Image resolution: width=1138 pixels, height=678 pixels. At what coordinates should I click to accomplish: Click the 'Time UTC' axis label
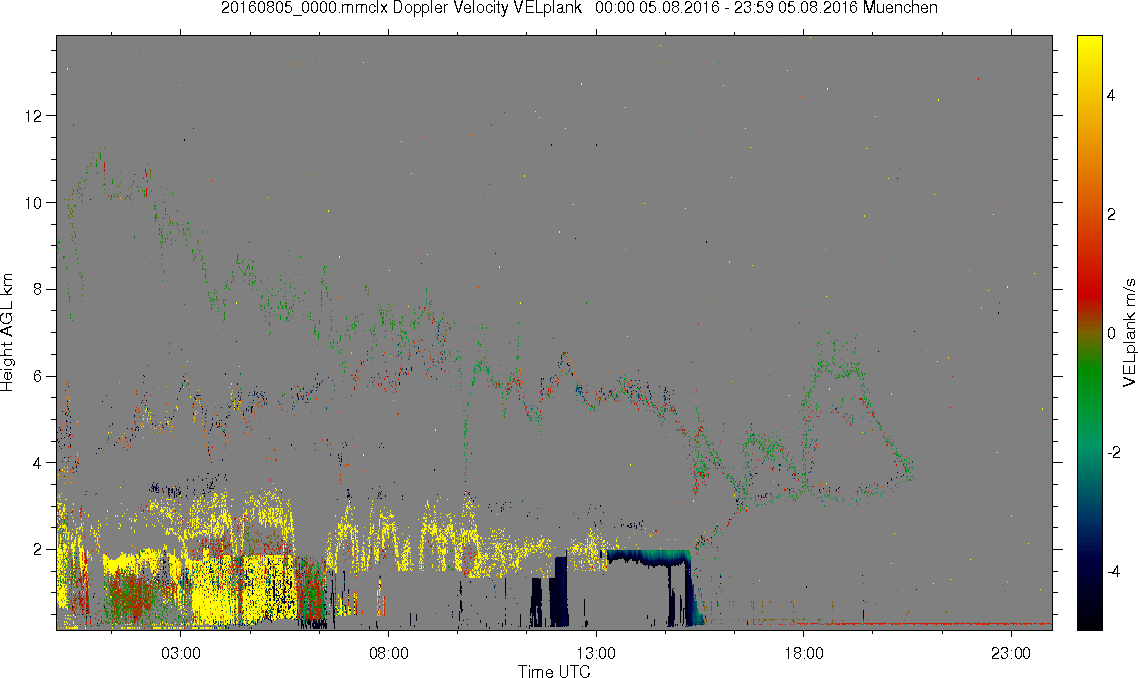[554, 671]
